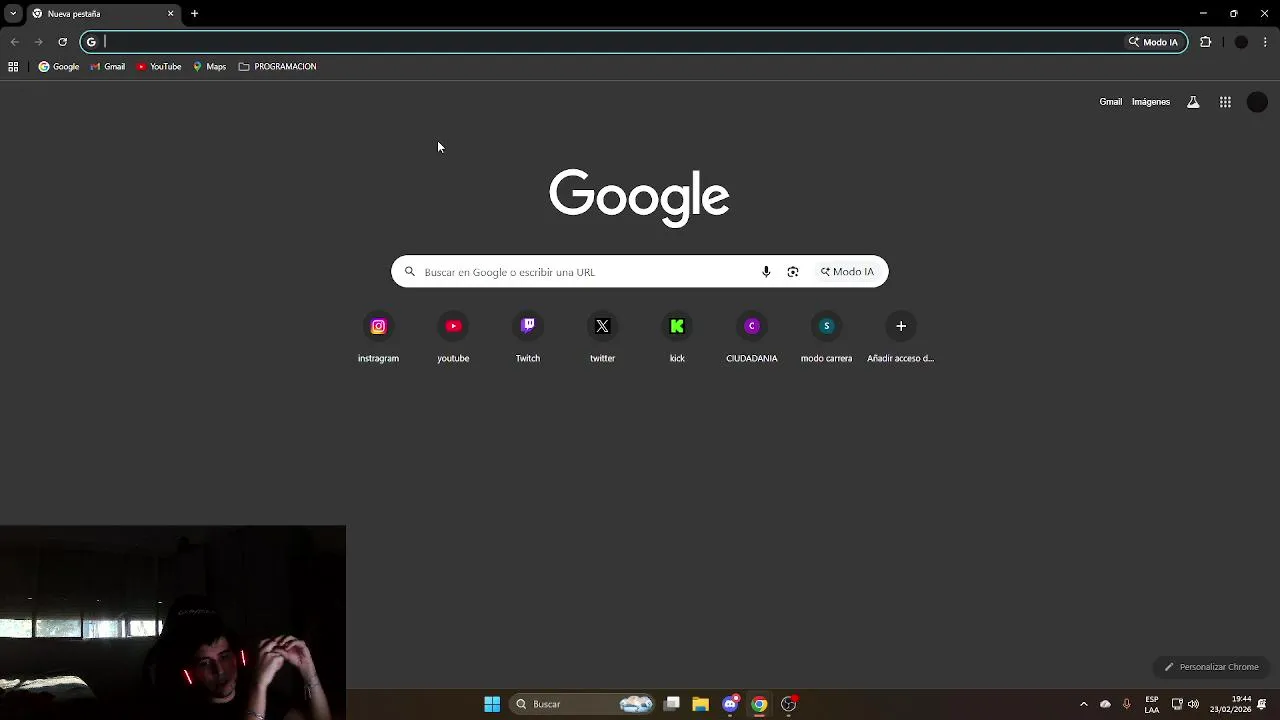1280x720 pixels.
Task: Open the Chrome profile avatar in toolbar
Action: tap(1241, 42)
